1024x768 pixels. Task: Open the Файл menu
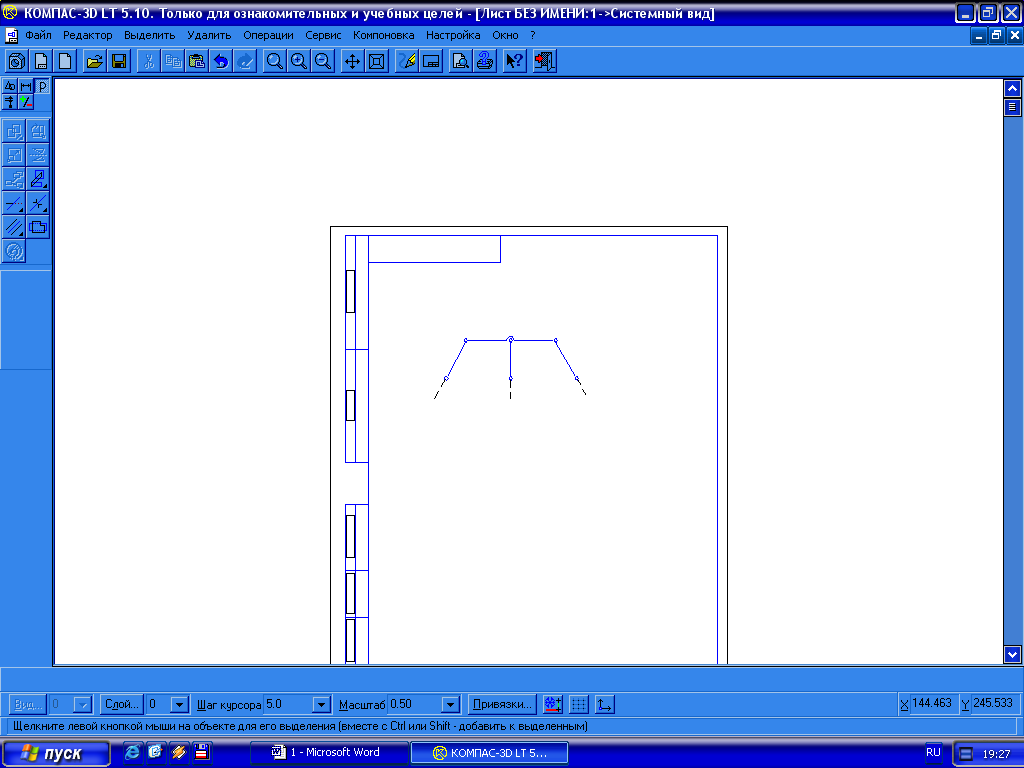(x=39, y=35)
